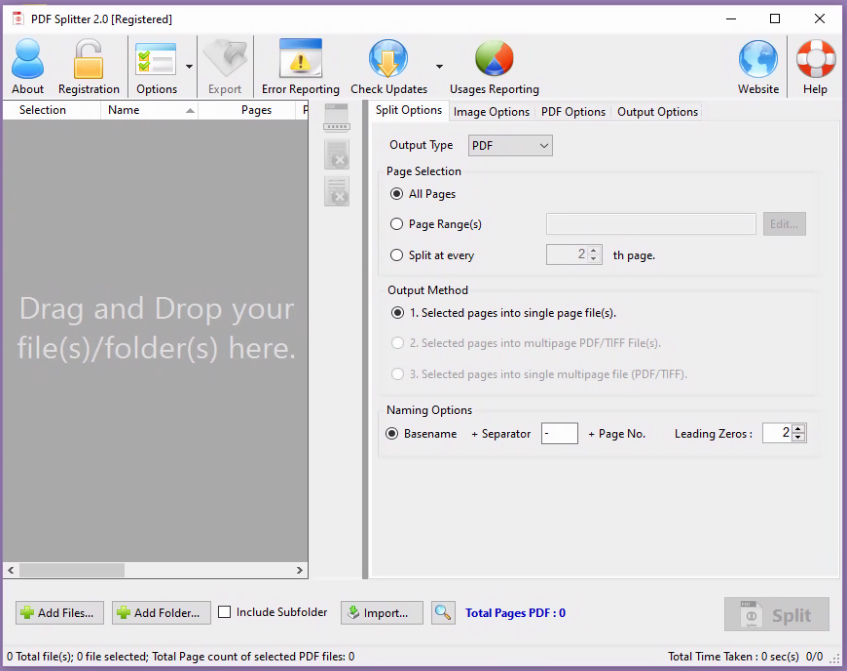Screen dimensions: 847x671
Task: Click the horizontal scrollbar left arrow
Action: pos(11,570)
